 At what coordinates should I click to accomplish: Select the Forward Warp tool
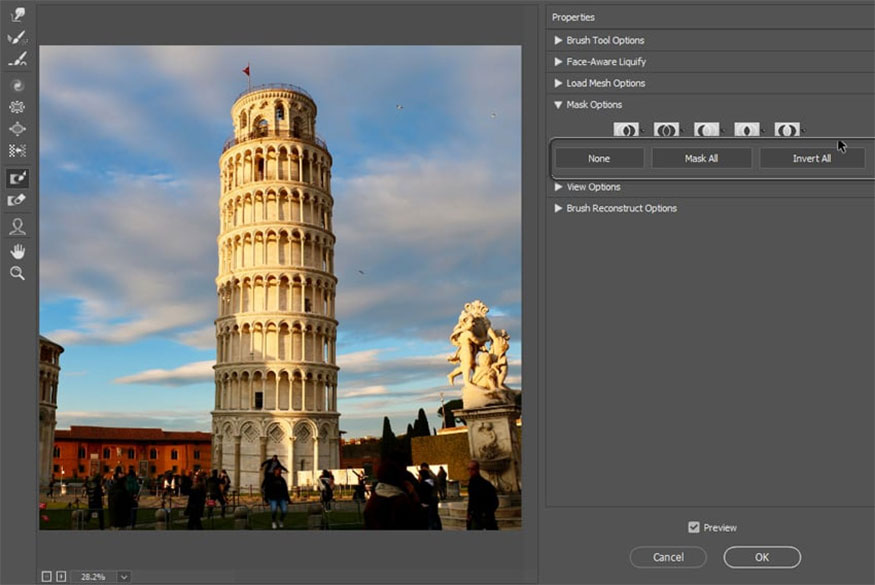[17, 14]
